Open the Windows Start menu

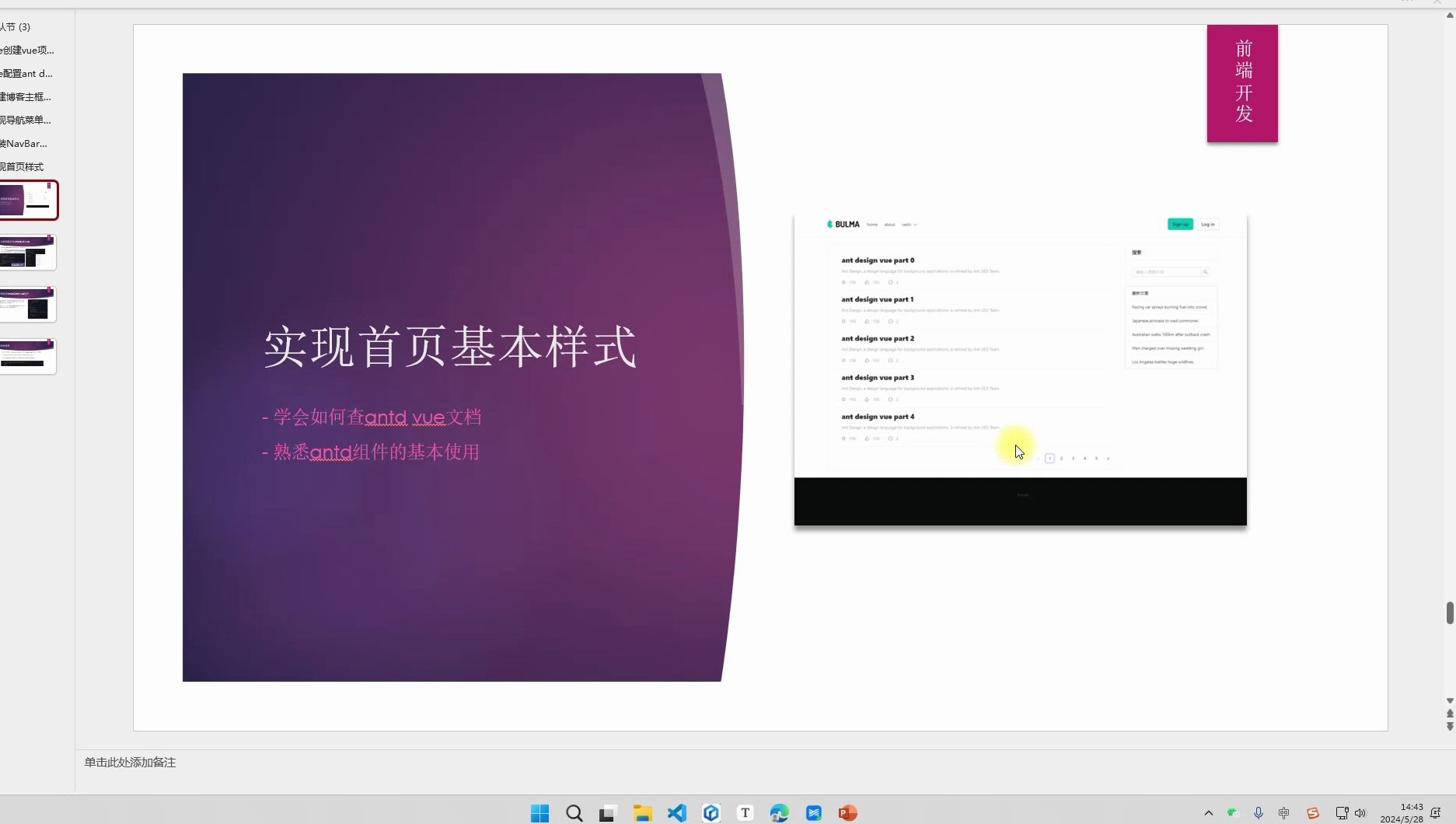point(539,813)
